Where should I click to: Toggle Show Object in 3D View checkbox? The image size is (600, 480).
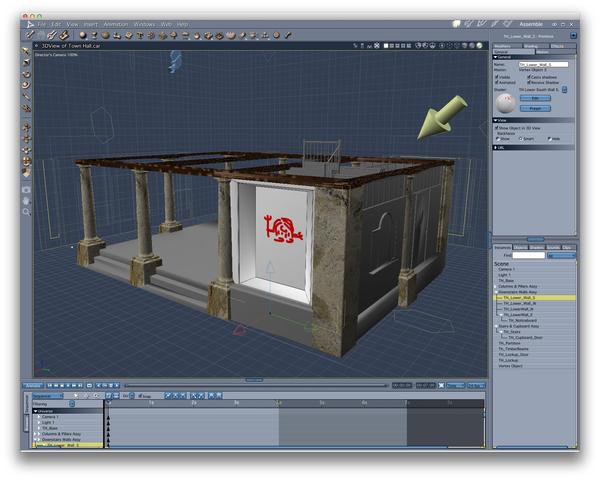[x=497, y=128]
